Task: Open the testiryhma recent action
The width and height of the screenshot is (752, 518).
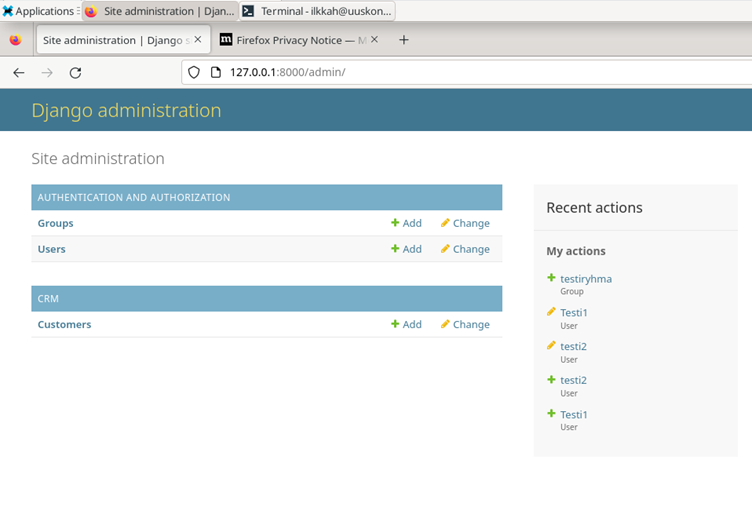Action: [585, 279]
